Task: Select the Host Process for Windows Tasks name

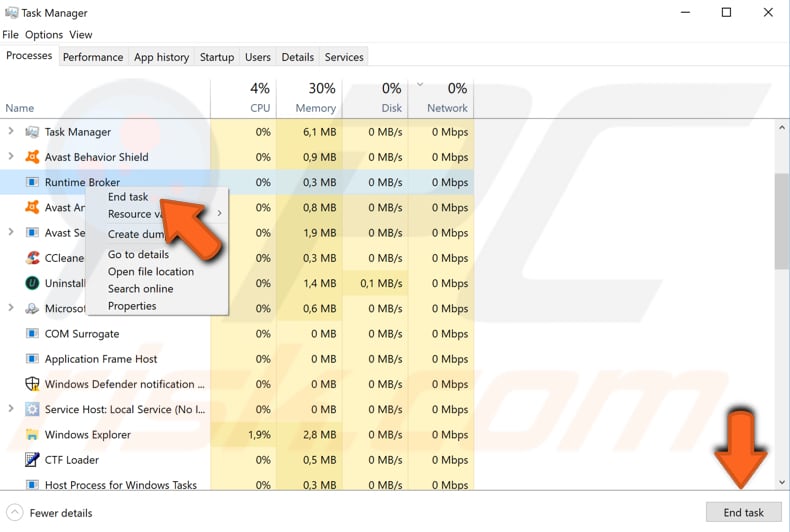Action: pyautogui.click(x=120, y=485)
